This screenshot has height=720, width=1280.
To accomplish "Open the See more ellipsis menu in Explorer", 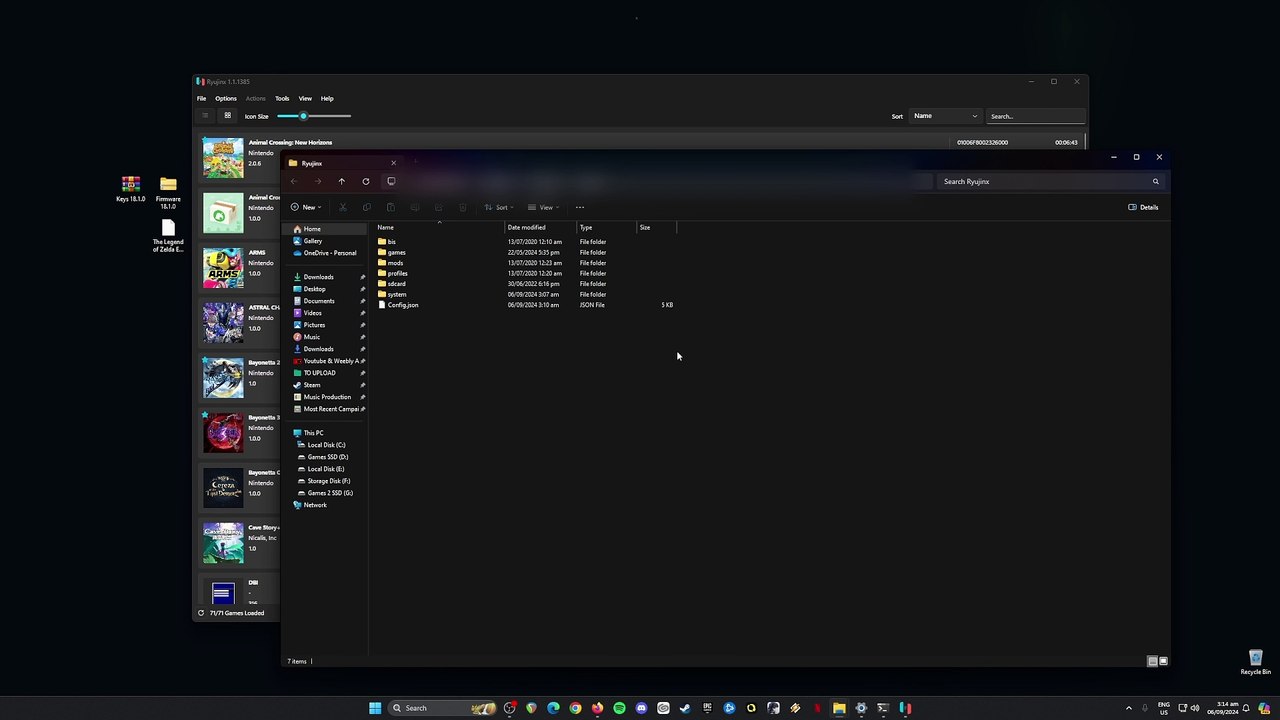I will (x=580, y=207).
